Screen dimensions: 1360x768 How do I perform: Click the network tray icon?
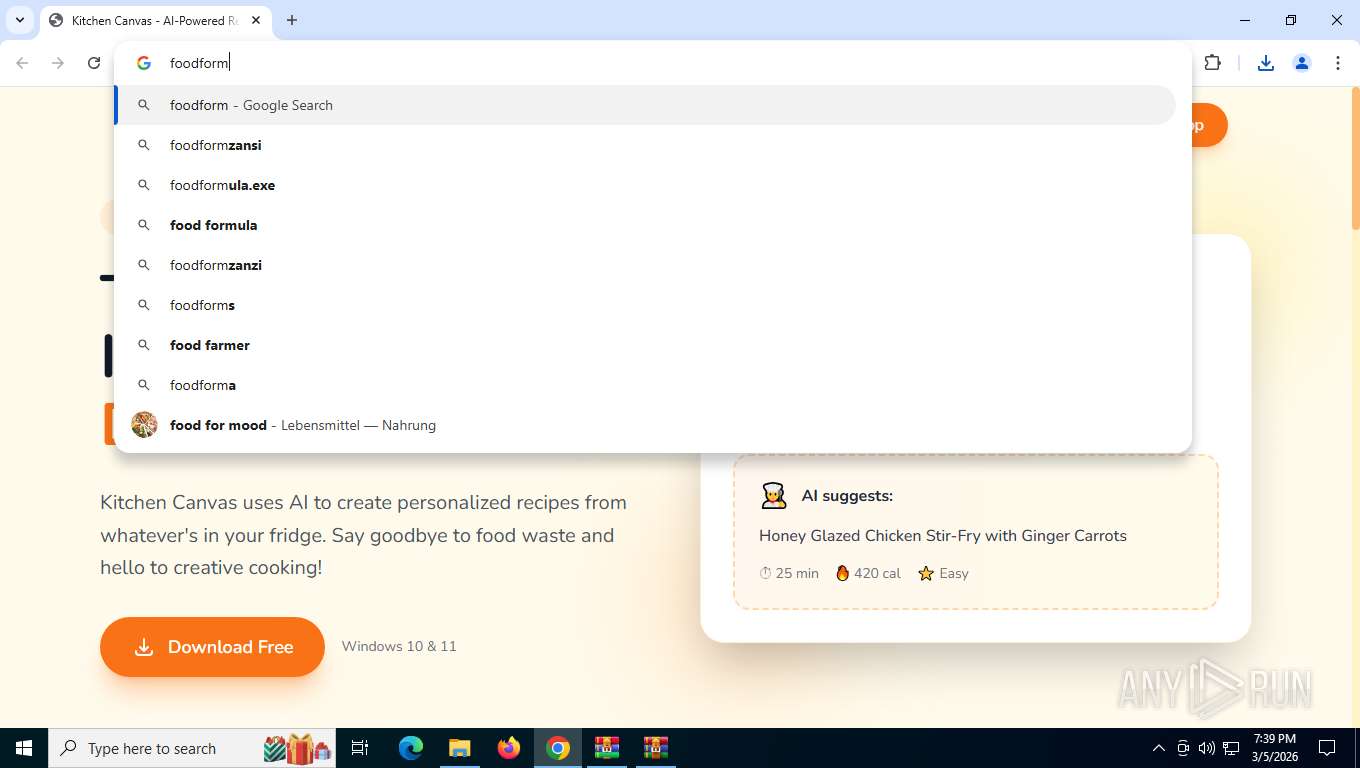(1231, 748)
